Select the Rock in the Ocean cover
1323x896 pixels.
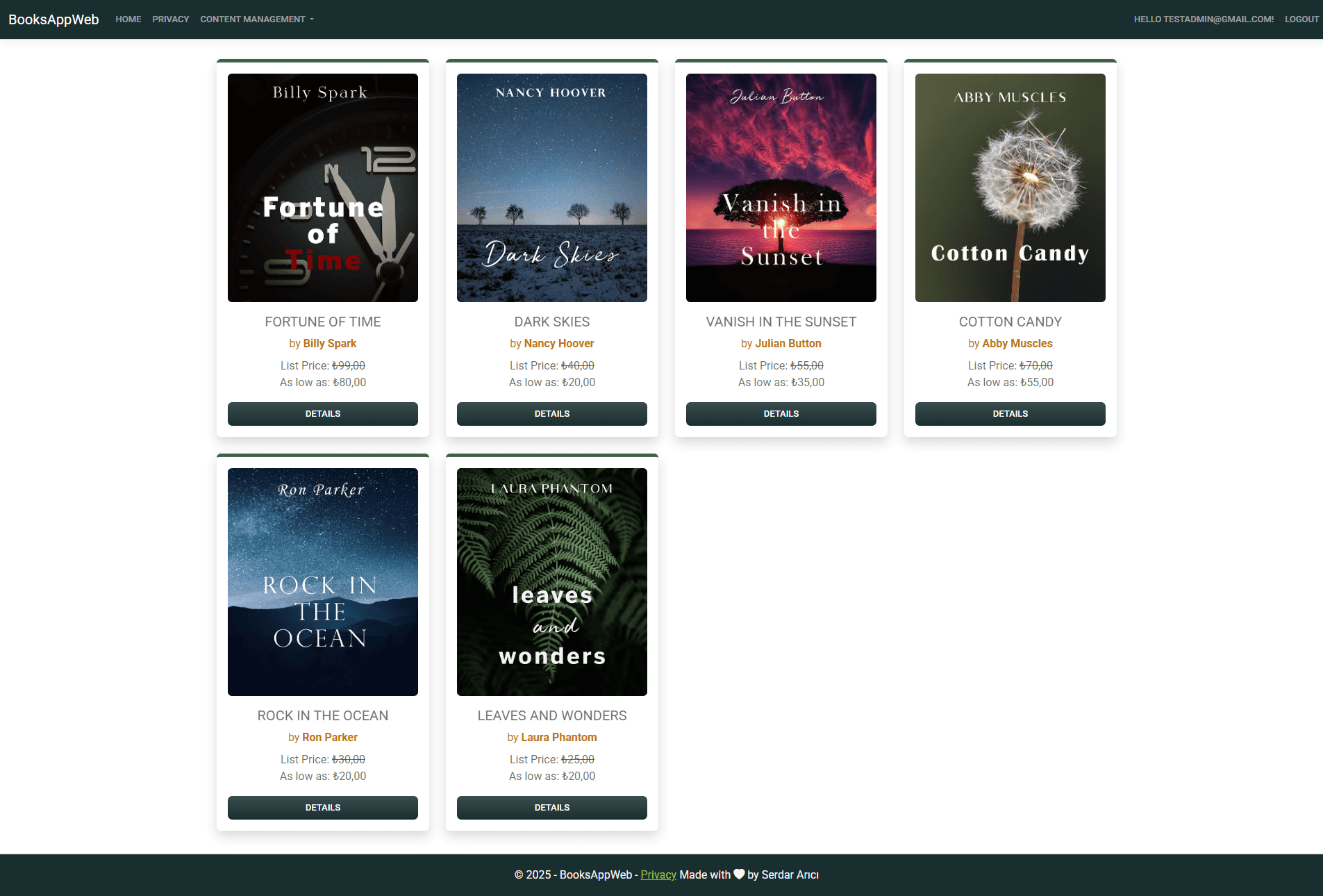coord(323,582)
